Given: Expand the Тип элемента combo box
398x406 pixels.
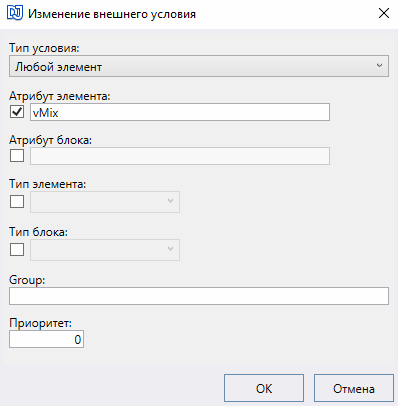Looking at the screenshot, I should [x=105, y=202].
